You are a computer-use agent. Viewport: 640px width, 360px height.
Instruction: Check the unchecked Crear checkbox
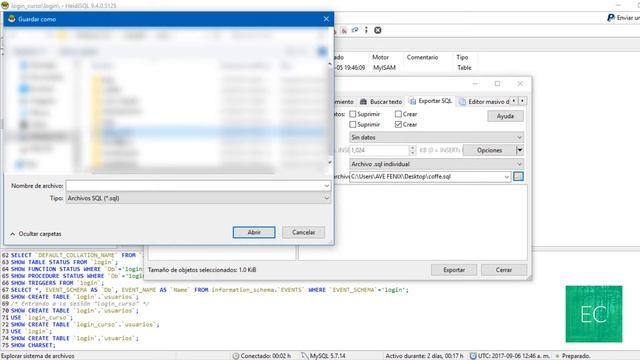[398, 114]
